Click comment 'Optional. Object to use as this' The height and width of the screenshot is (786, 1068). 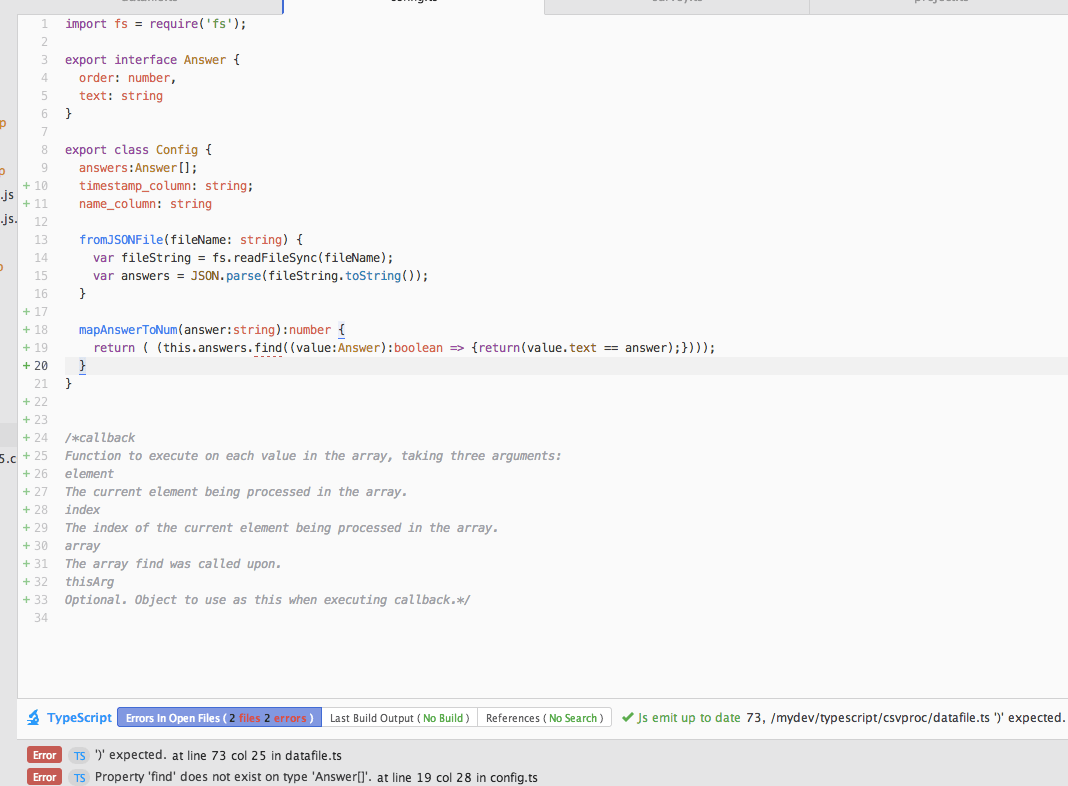[173, 600]
